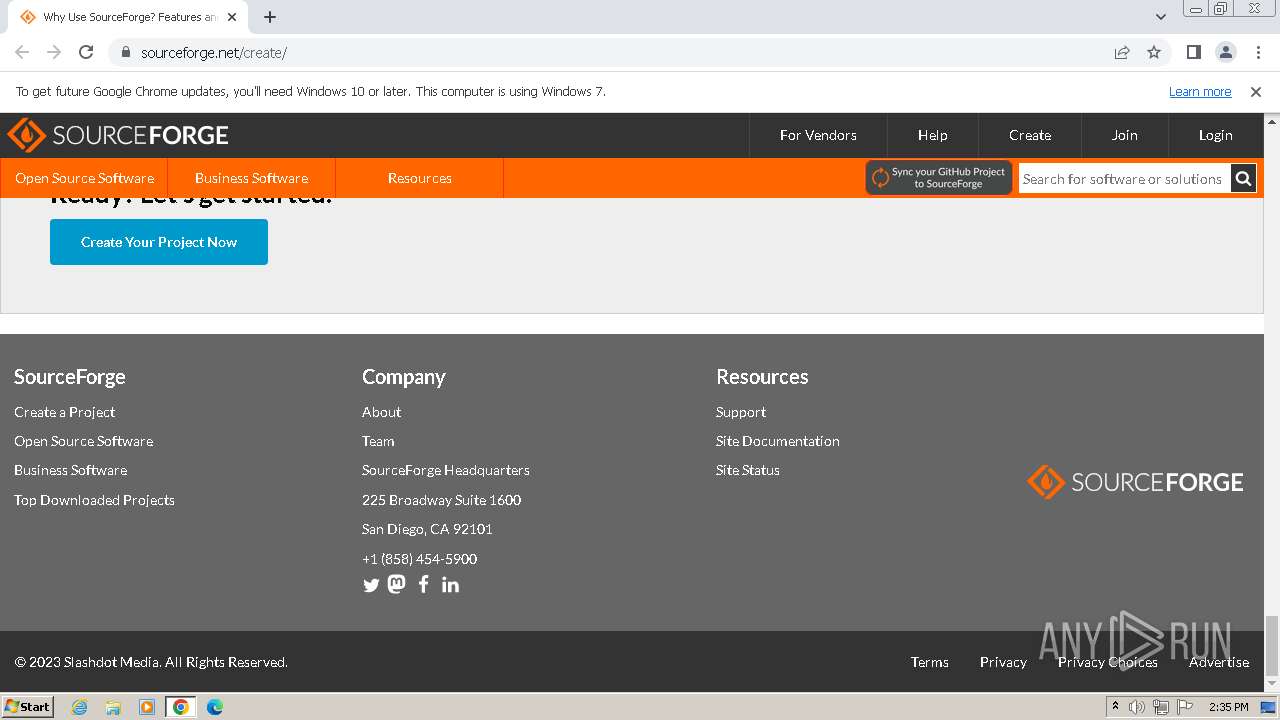Open the Resources navigation menu

point(419,178)
